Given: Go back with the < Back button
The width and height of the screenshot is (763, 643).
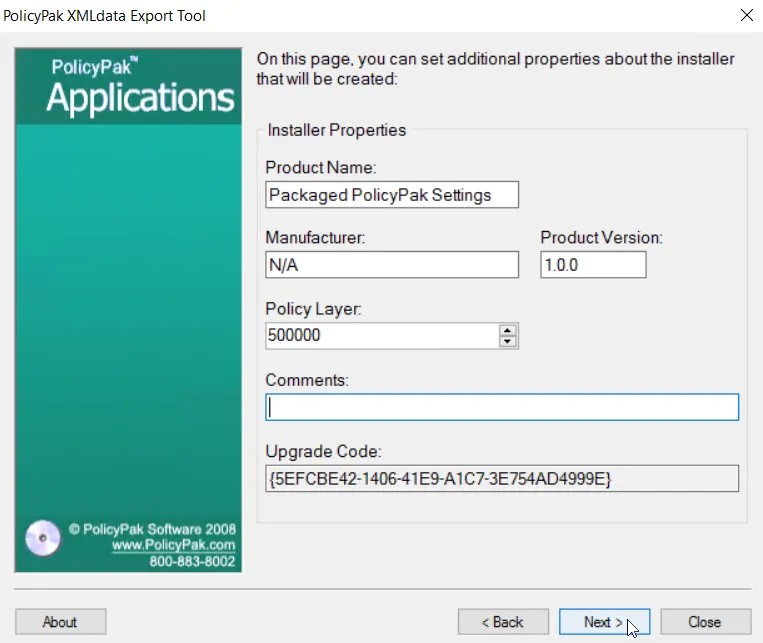Looking at the screenshot, I should click(x=503, y=622).
